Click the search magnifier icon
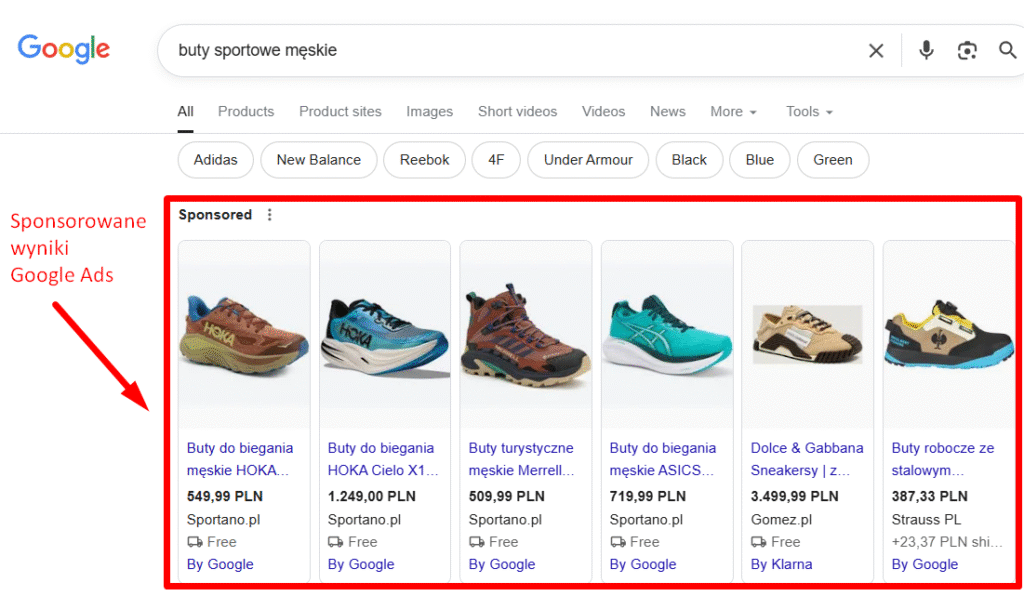The width and height of the screenshot is (1024, 596). point(1007,50)
